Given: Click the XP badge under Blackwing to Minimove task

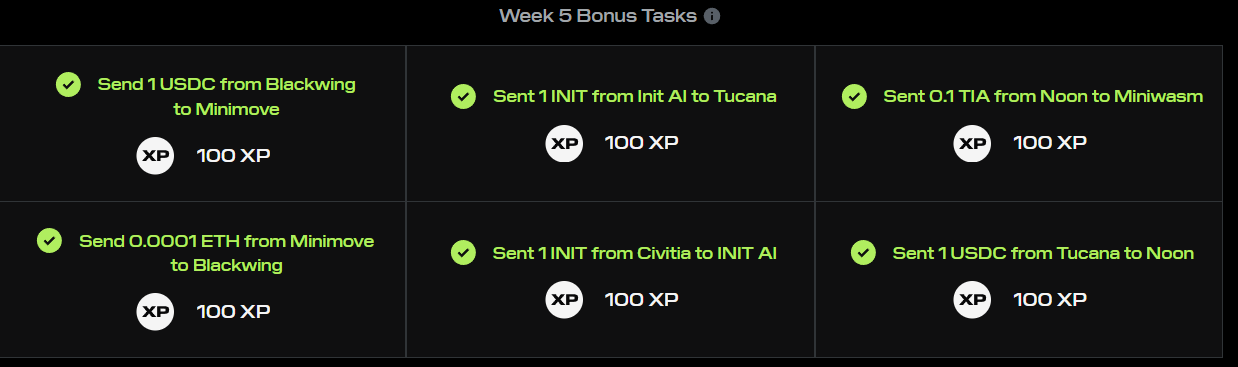Looking at the screenshot, I should (155, 155).
